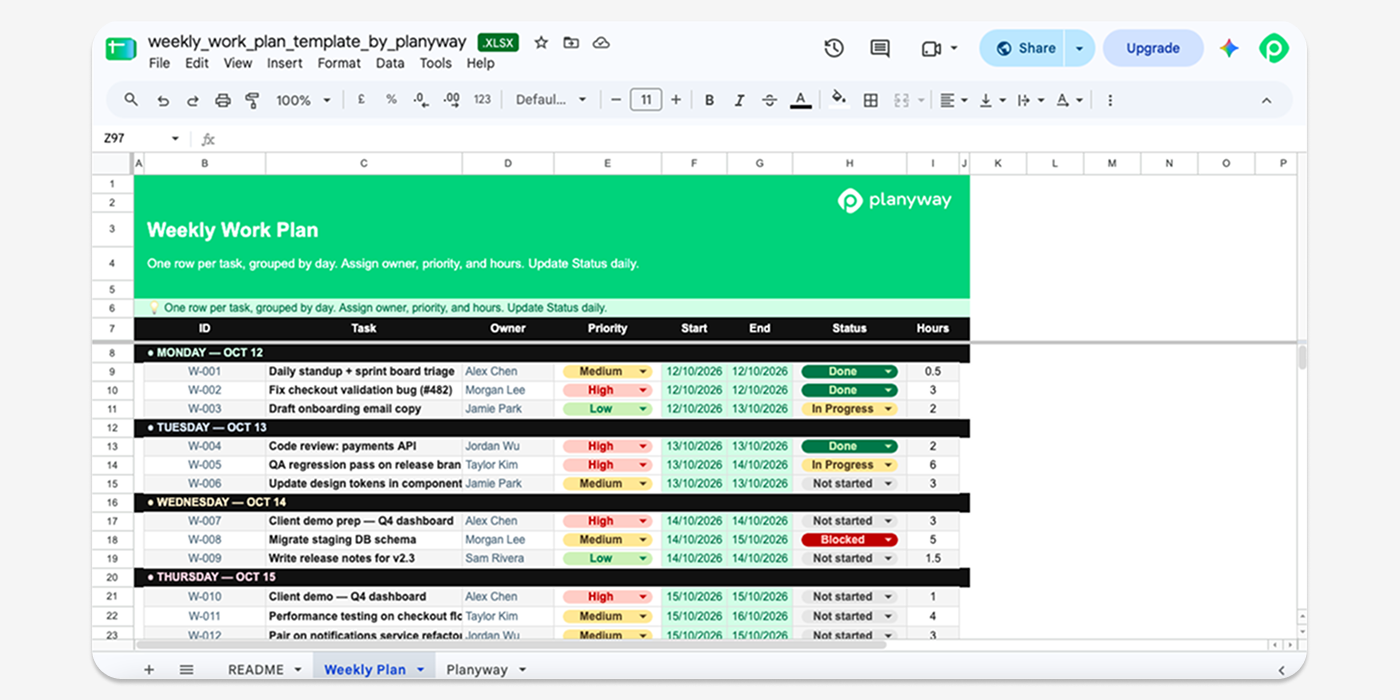Increase font size with plus button
The height and width of the screenshot is (700, 1400).
[676, 100]
